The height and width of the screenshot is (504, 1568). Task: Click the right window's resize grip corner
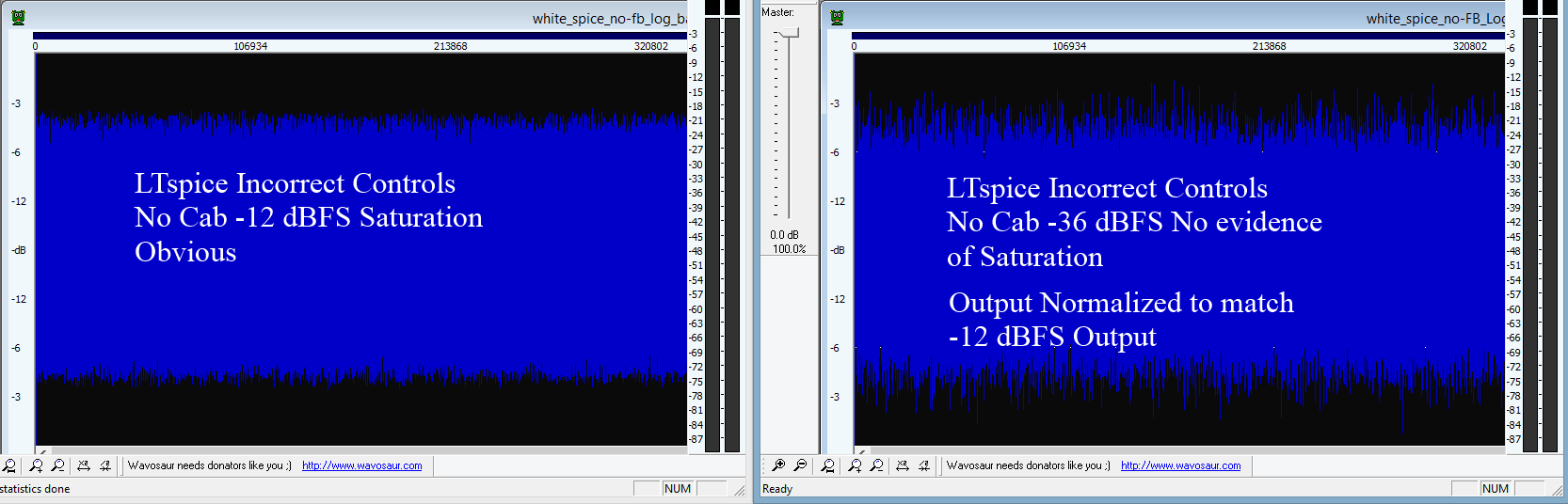pos(1558,490)
